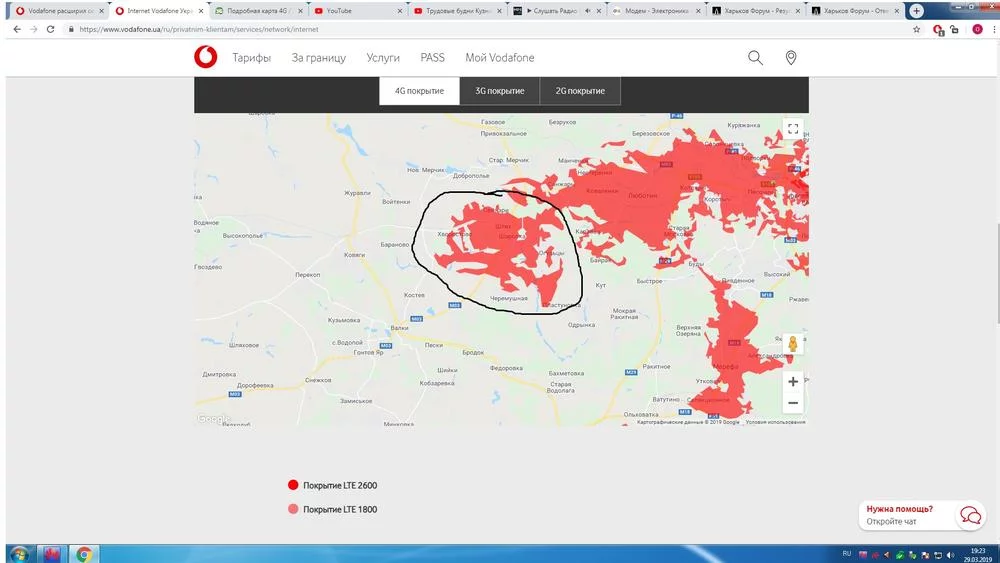
Task: Bookmark this page with the star icon
Action: pos(917,29)
